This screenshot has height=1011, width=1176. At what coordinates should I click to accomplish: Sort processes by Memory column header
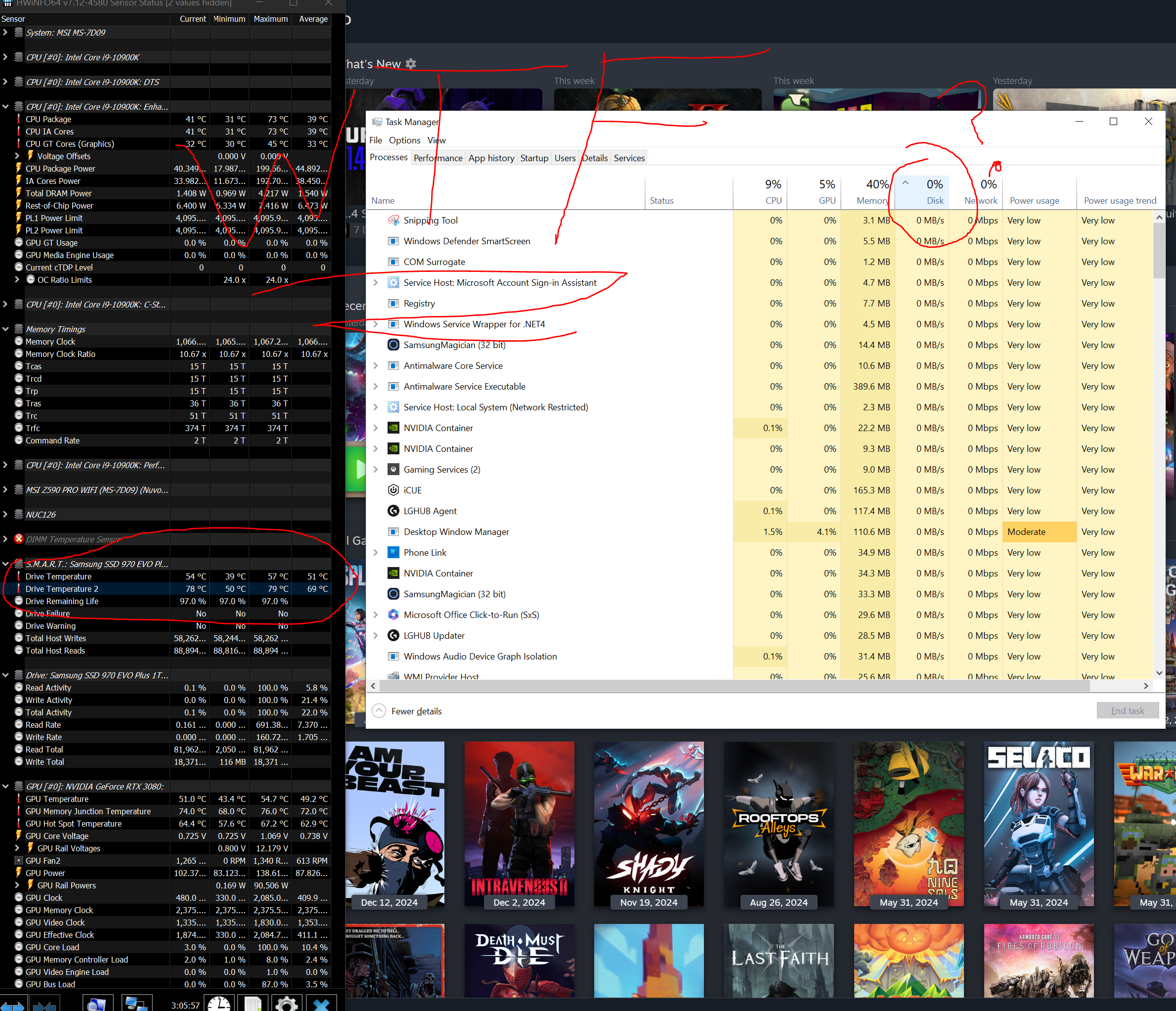pyautogui.click(x=868, y=192)
